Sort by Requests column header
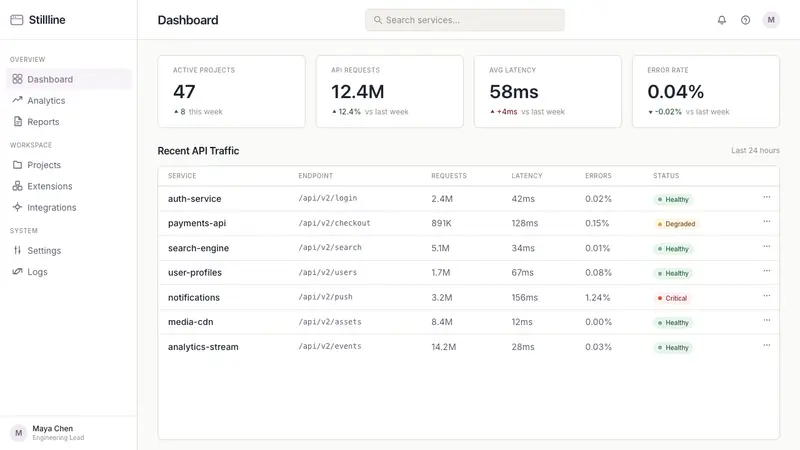 [449, 176]
